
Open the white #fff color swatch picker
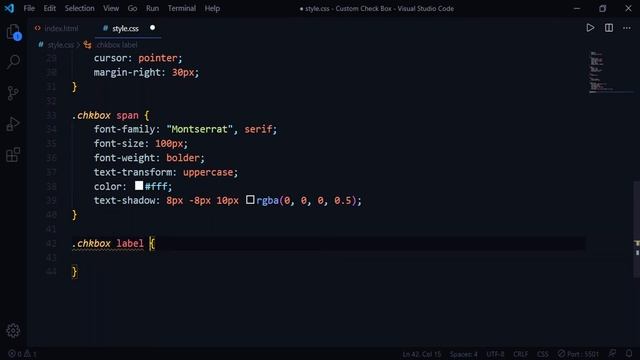[x=139, y=186]
